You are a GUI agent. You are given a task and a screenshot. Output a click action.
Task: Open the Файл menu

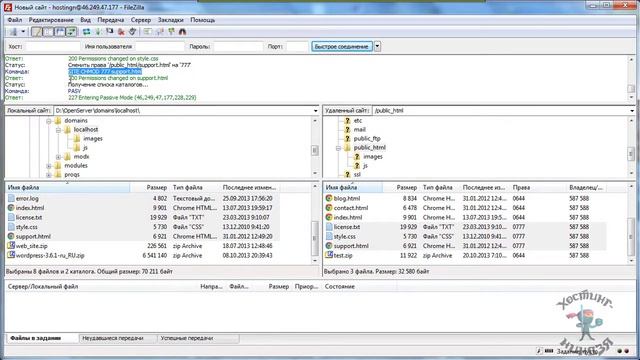15,20
